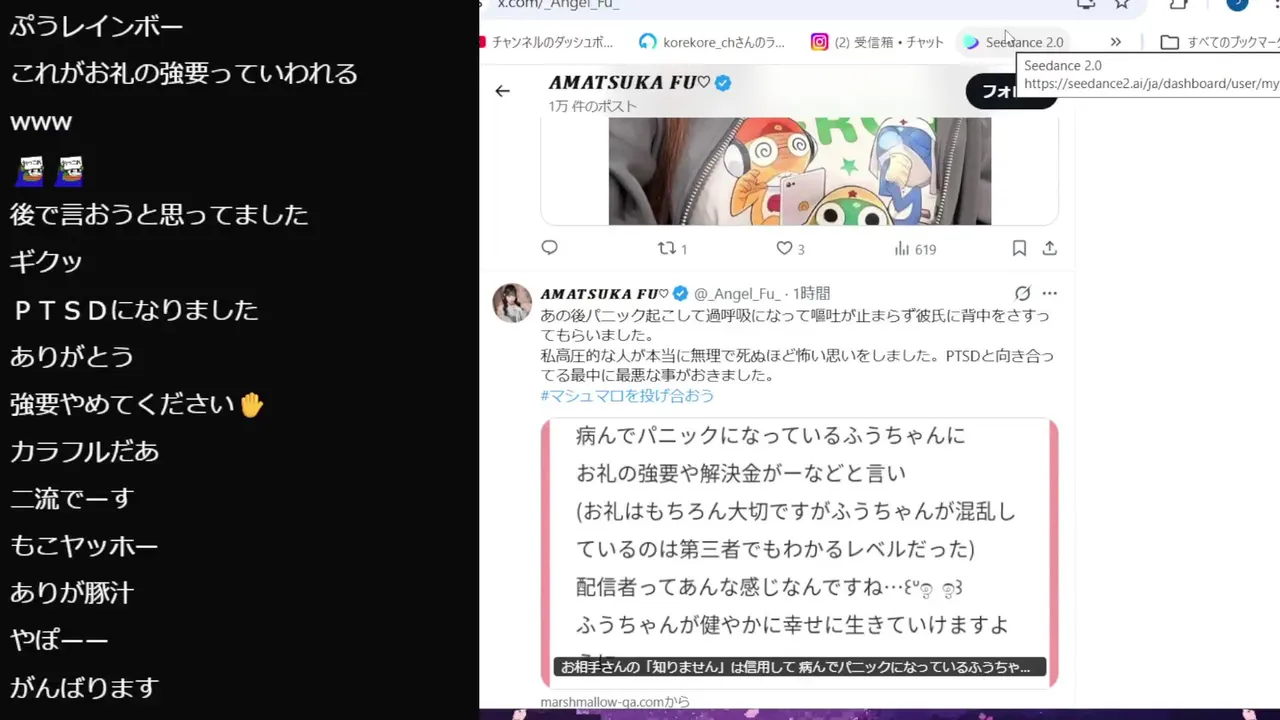Expand the hidden bookmarks chevron

pos(1115,42)
